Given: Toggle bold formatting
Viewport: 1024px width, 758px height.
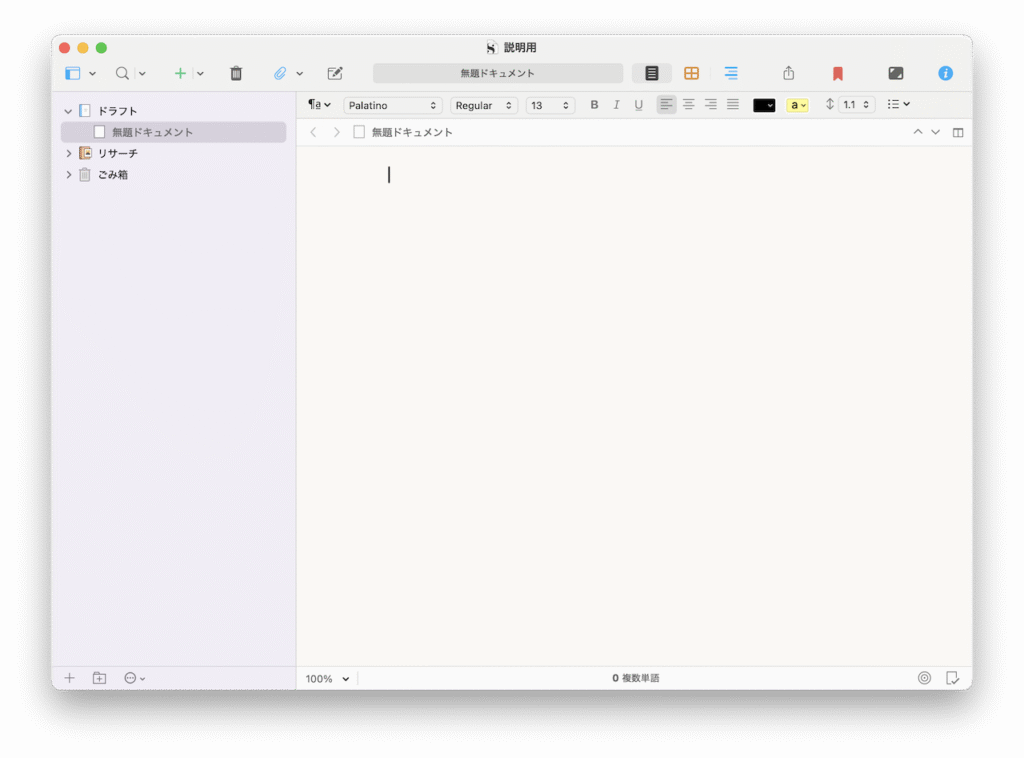Looking at the screenshot, I should coord(594,104).
